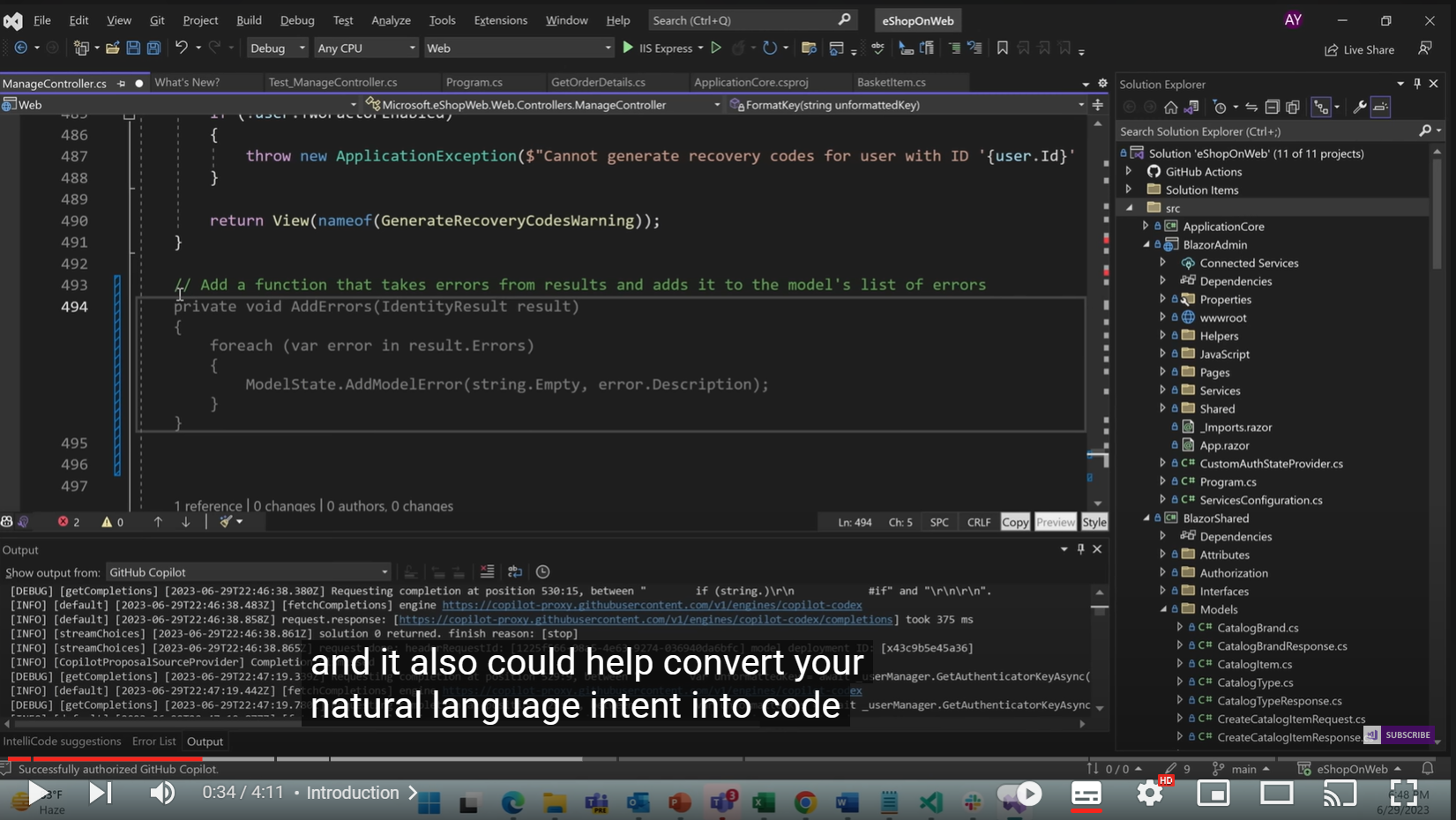This screenshot has height=820, width=1456.
Task: Select the Navigate Backward icon
Action: pyautogui.click(x=21, y=48)
